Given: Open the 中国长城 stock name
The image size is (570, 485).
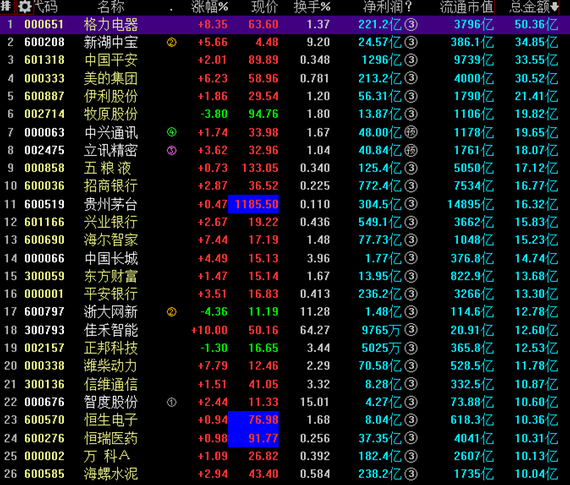Looking at the screenshot, I should (x=111, y=258).
